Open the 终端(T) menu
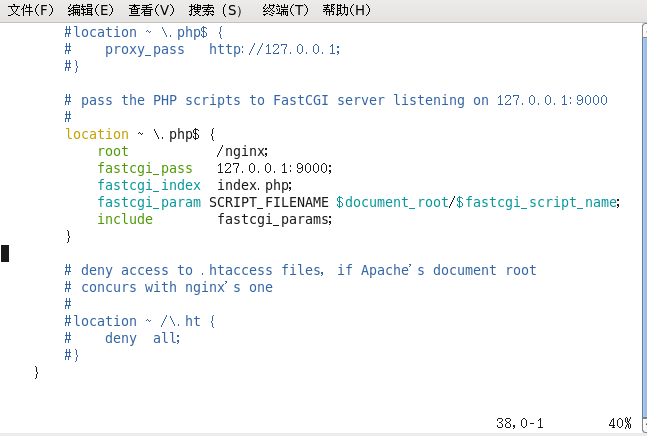Viewport: 647px width, 436px height. tap(286, 10)
